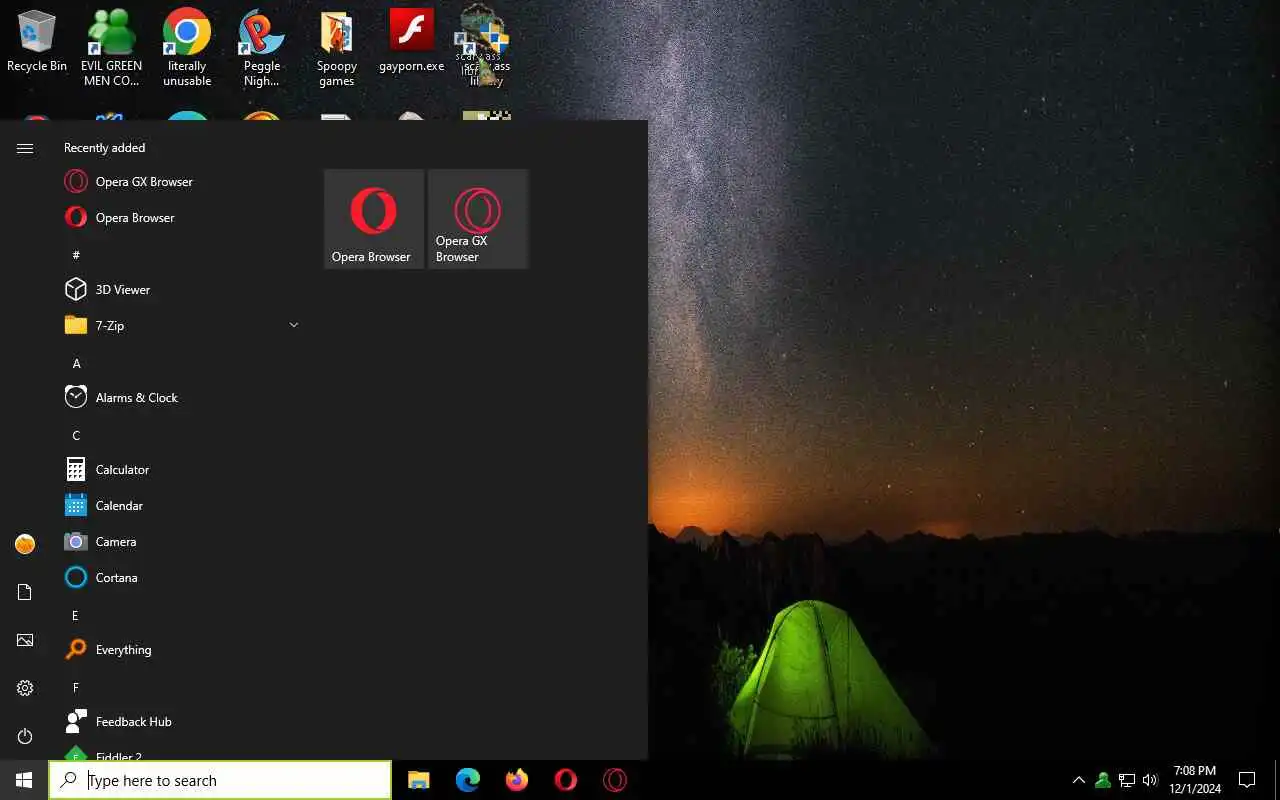Show hidden tray icons chevron
The width and height of the screenshot is (1280, 800).
[1079, 780]
